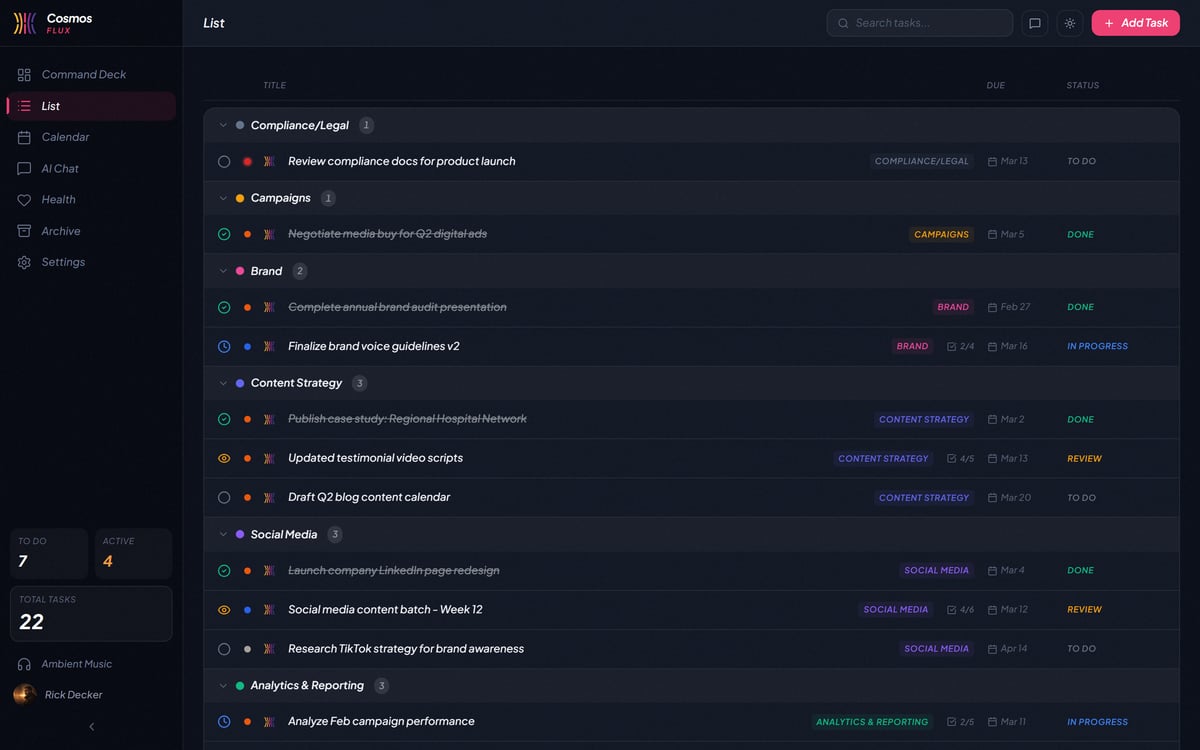Select List in the navigation menu

(x=49, y=105)
